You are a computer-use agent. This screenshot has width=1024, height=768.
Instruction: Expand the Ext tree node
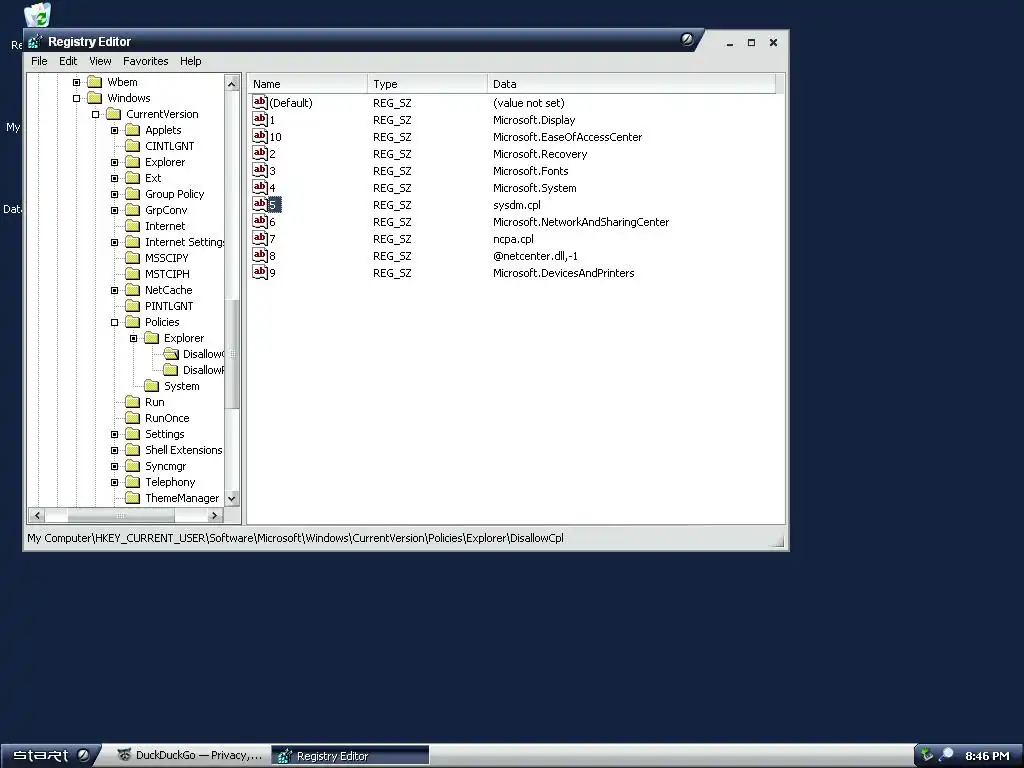tap(114, 178)
